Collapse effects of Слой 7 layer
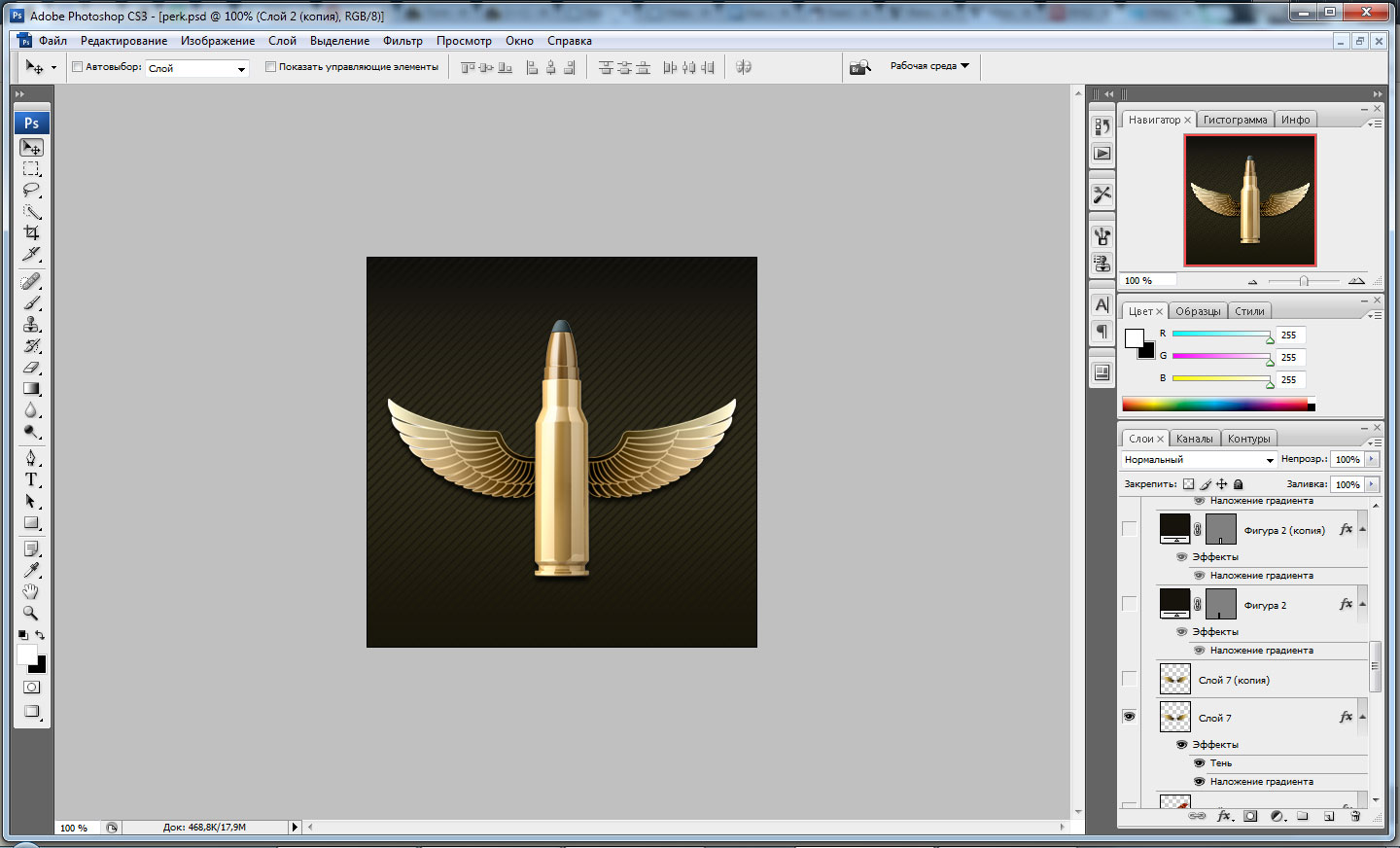The height and width of the screenshot is (848, 1400). click(x=1363, y=717)
